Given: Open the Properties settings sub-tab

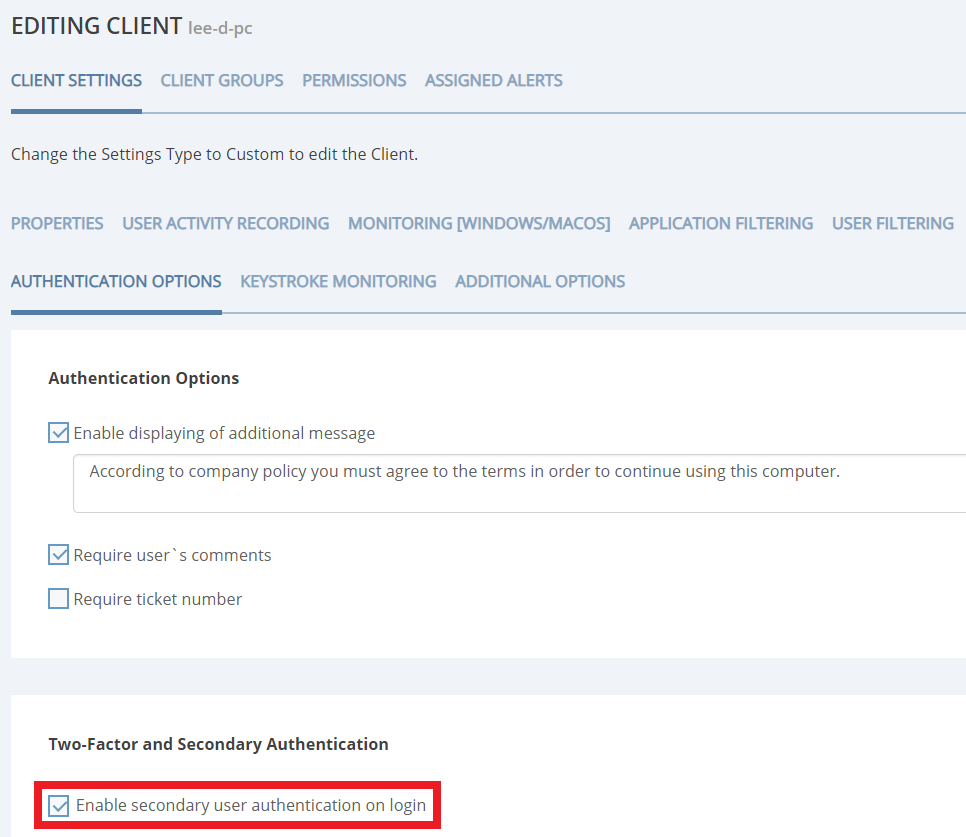Looking at the screenshot, I should coord(57,223).
